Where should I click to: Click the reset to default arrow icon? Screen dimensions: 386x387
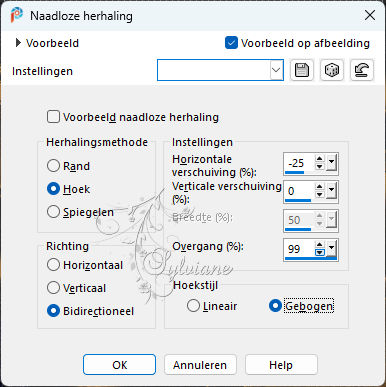pyautogui.click(x=362, y=70)
